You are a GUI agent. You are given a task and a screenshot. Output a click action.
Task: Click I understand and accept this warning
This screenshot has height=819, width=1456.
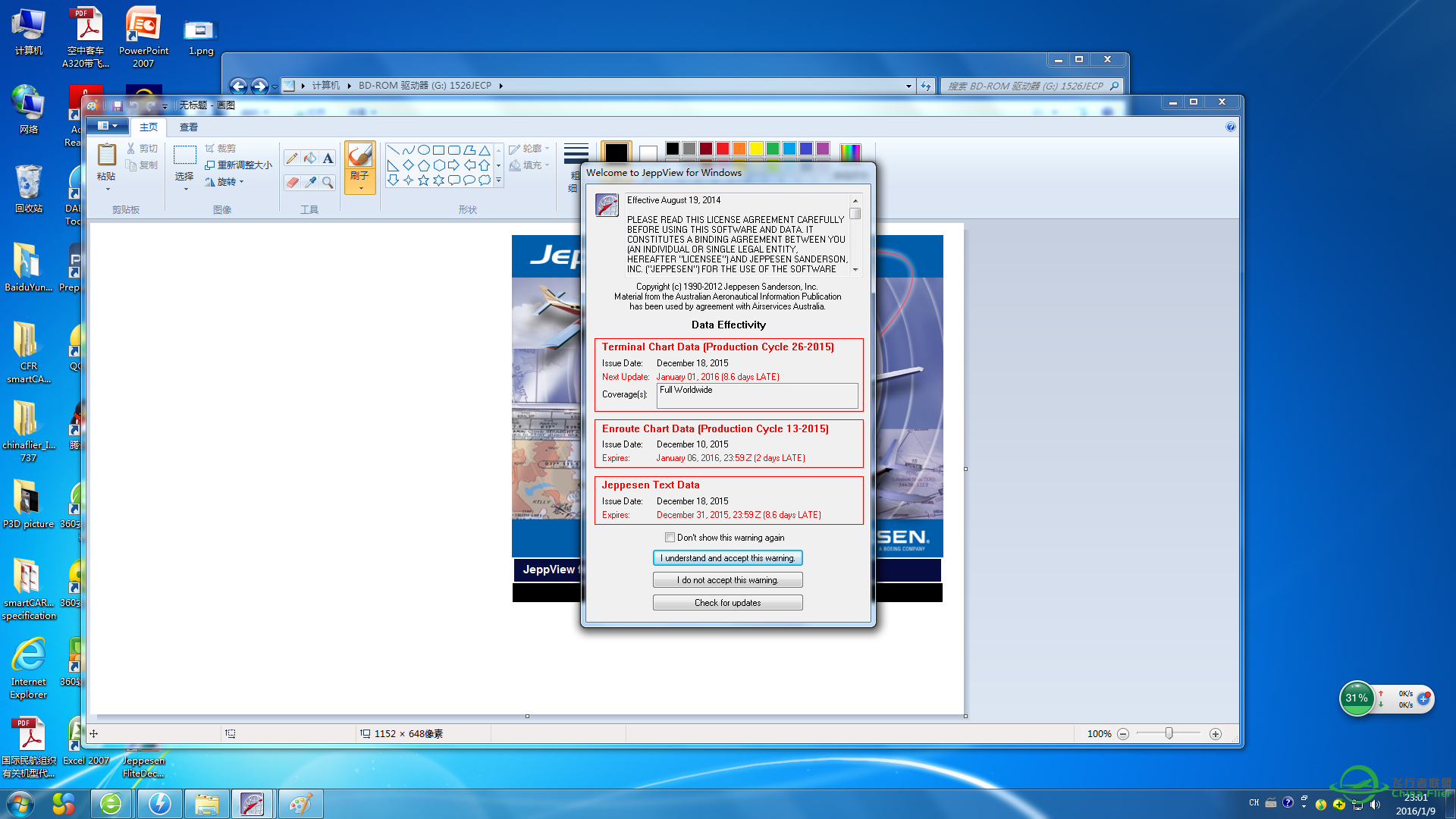727,558
